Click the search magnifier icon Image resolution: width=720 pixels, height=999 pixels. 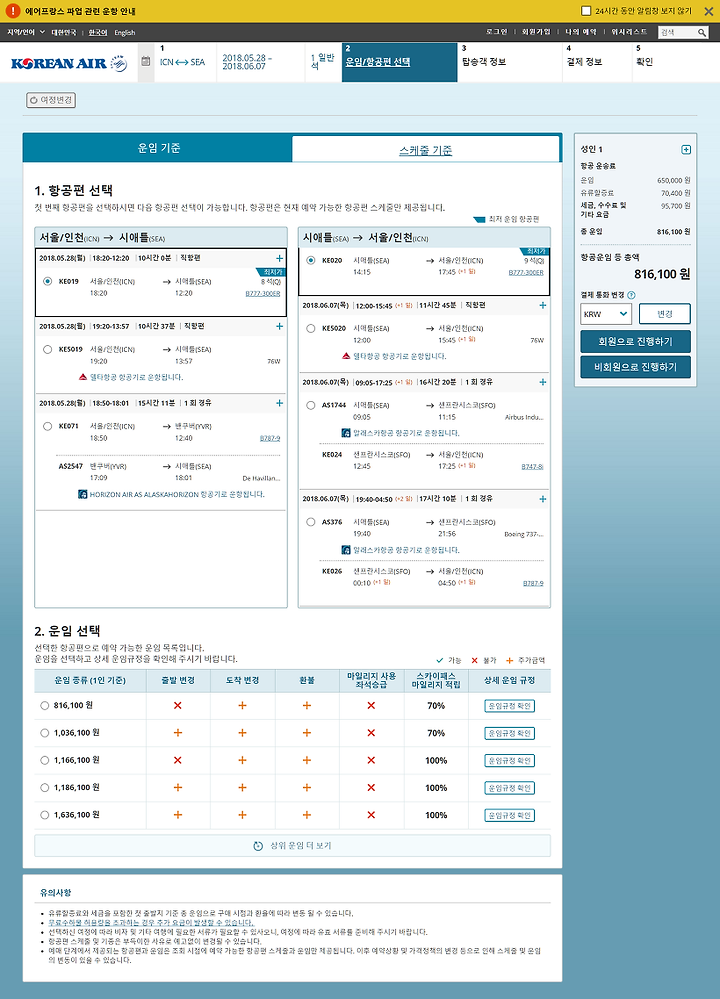(702, 32)
